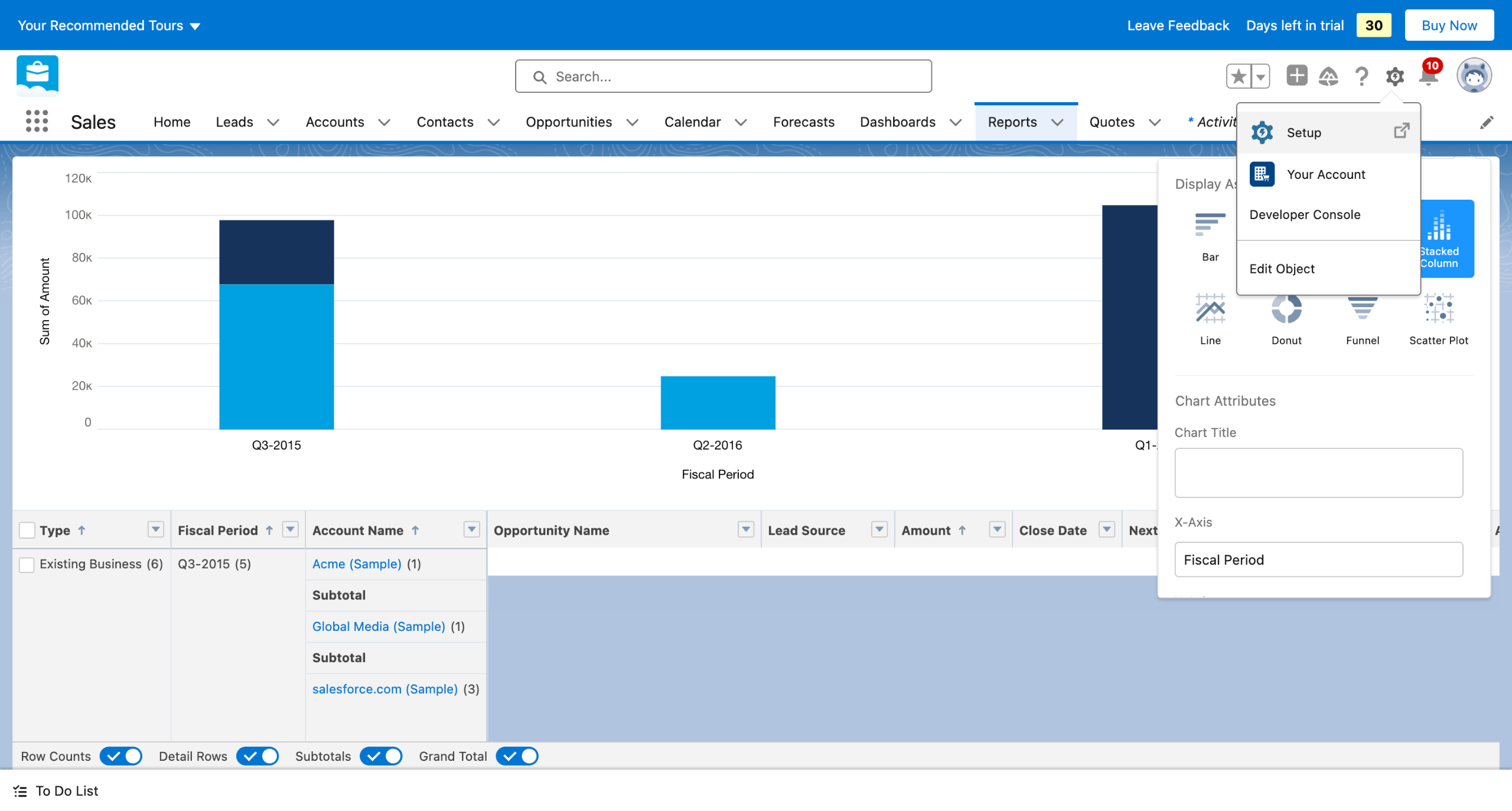
Task: Select the Donut chart type
Action: click(1286, 320)
